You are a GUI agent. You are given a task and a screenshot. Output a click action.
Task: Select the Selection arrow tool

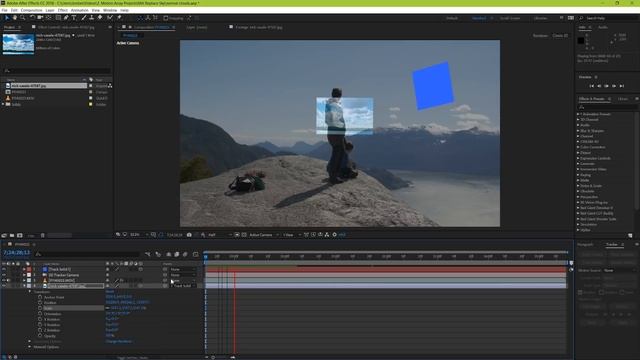(x=7, y=18)
